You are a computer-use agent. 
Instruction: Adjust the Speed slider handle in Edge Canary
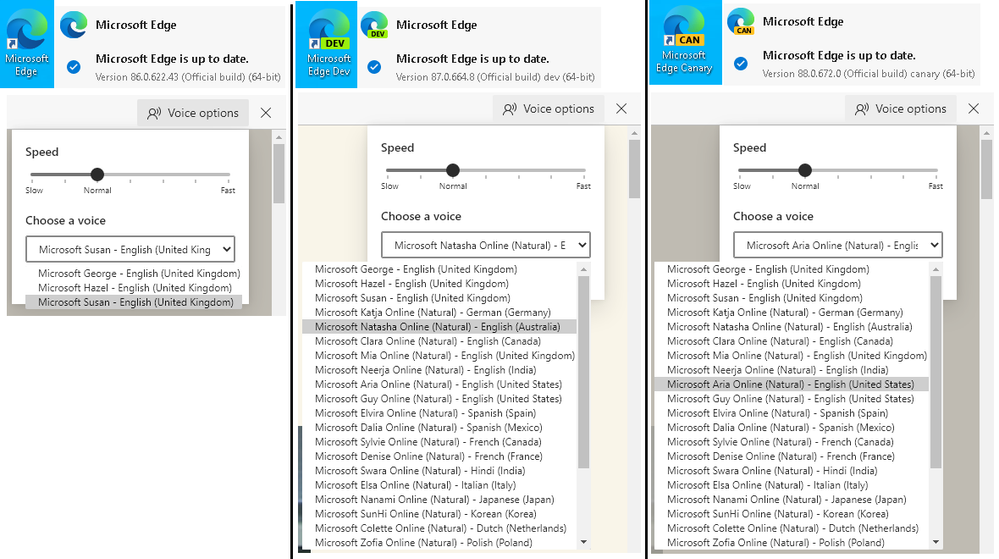click(x=805, y=170)
